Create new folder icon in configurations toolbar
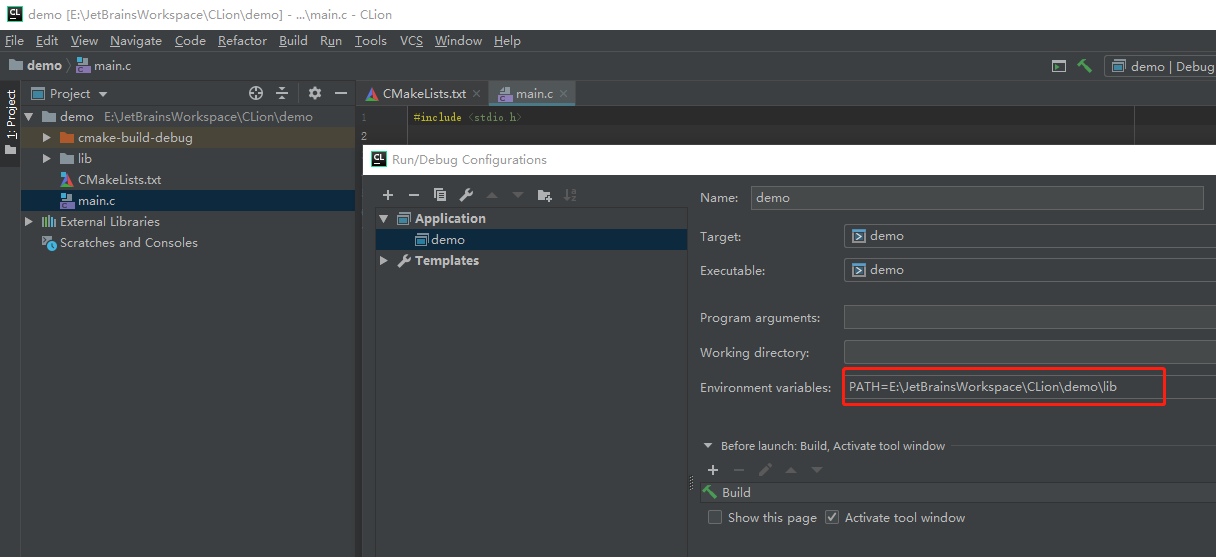Screen dimensions: 1216x557 click(x=544, y=195)
